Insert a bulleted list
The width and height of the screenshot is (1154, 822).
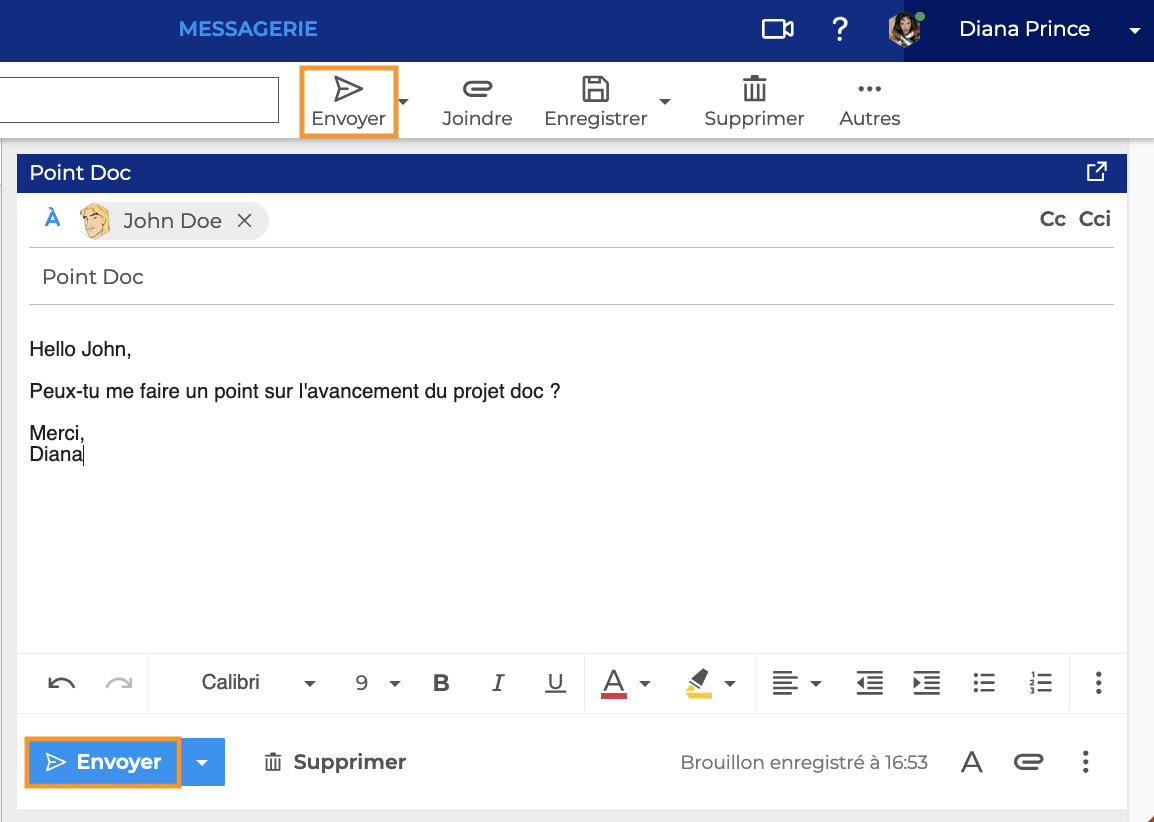984,683
